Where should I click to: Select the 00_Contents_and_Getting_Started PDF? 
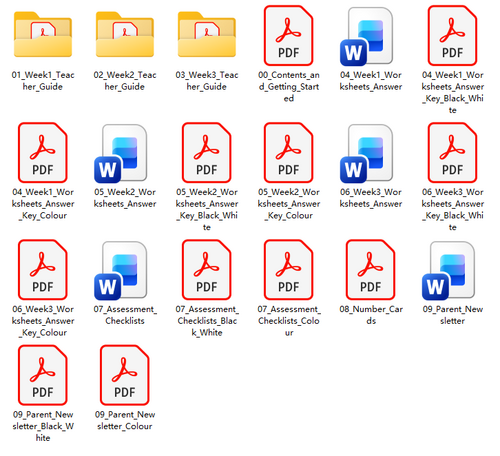click(289, 35)
